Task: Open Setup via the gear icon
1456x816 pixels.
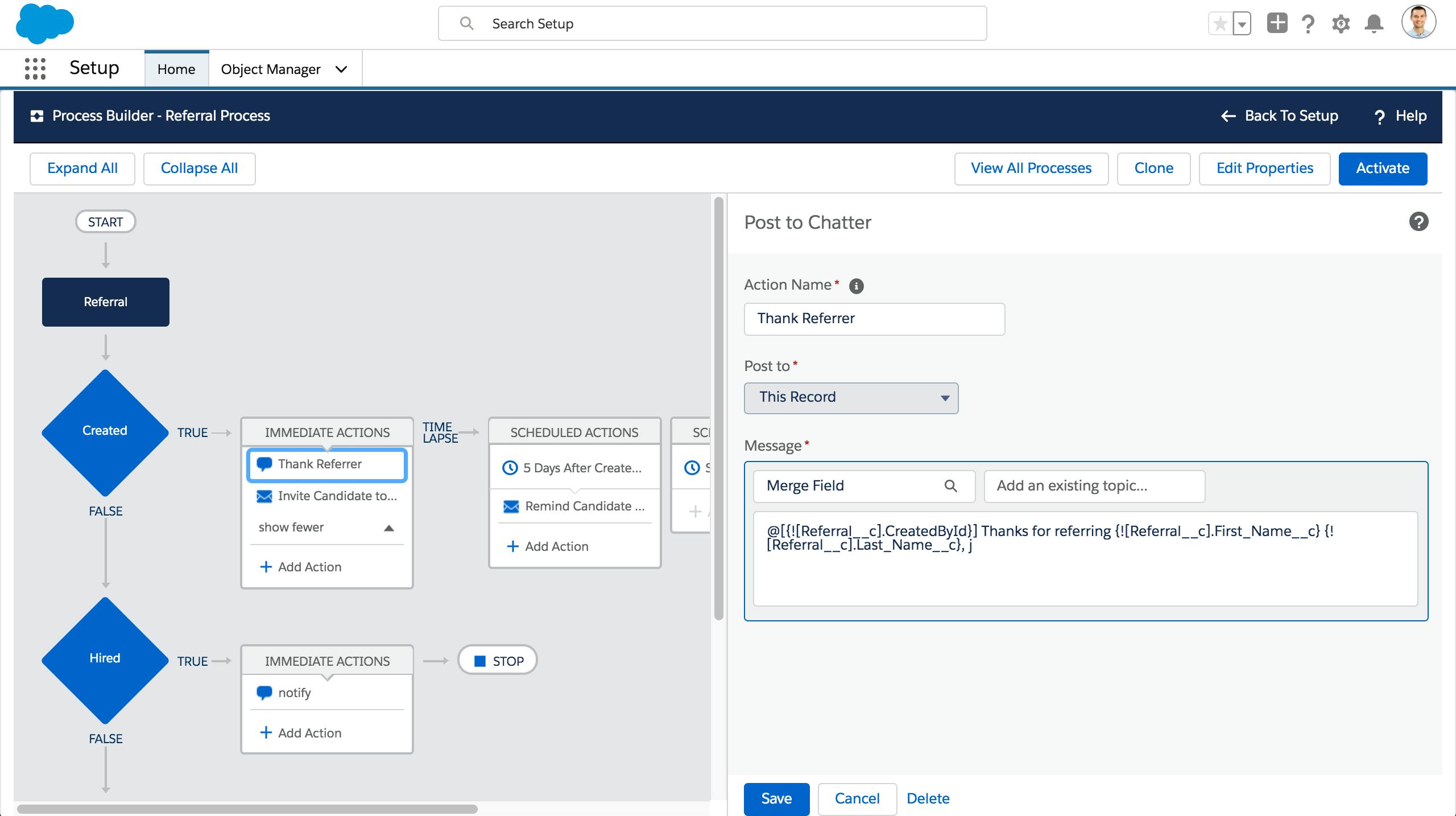Action: point(1341,23)
